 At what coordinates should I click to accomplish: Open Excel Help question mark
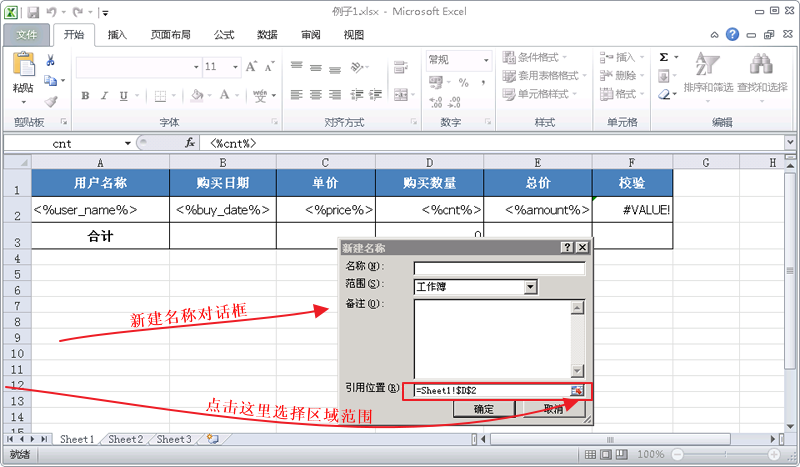(x=732, y=34)
